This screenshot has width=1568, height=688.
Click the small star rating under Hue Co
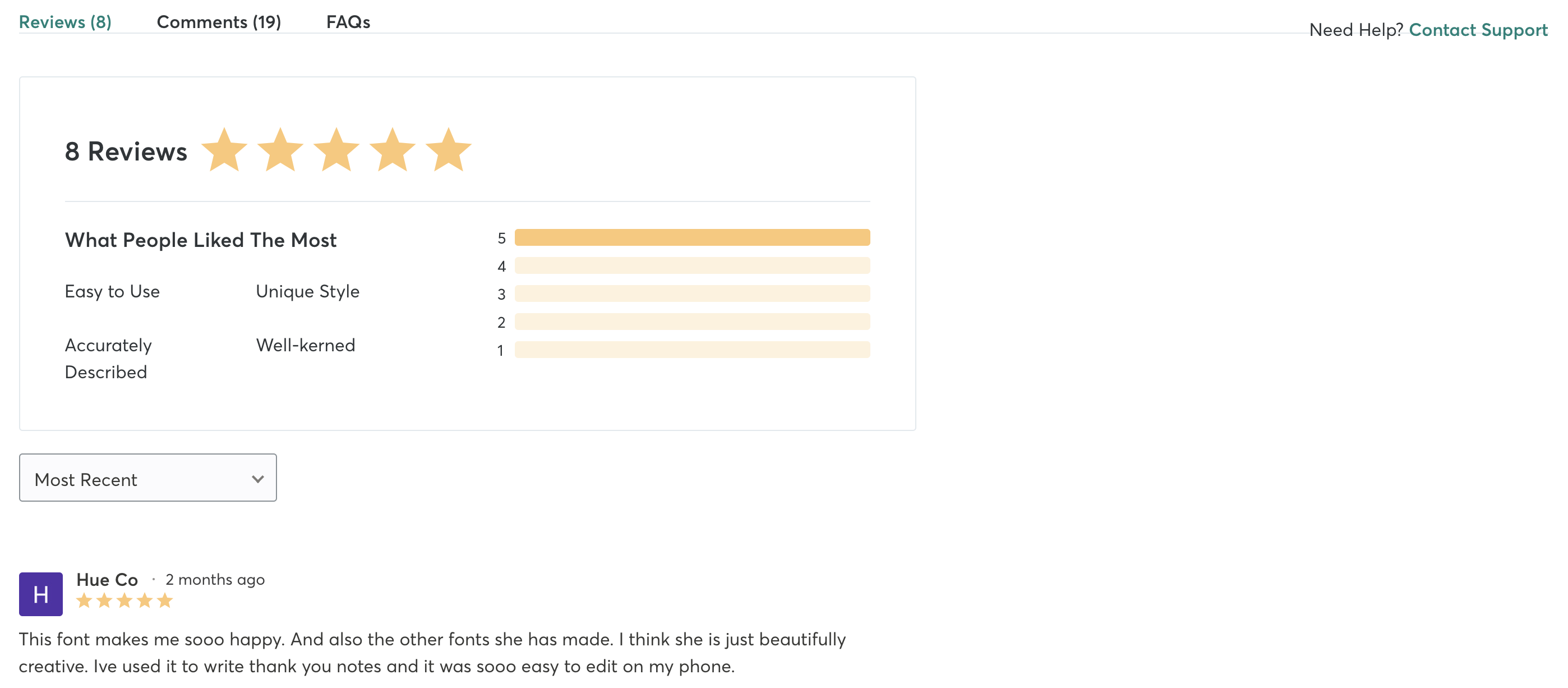tap(125, 600)
